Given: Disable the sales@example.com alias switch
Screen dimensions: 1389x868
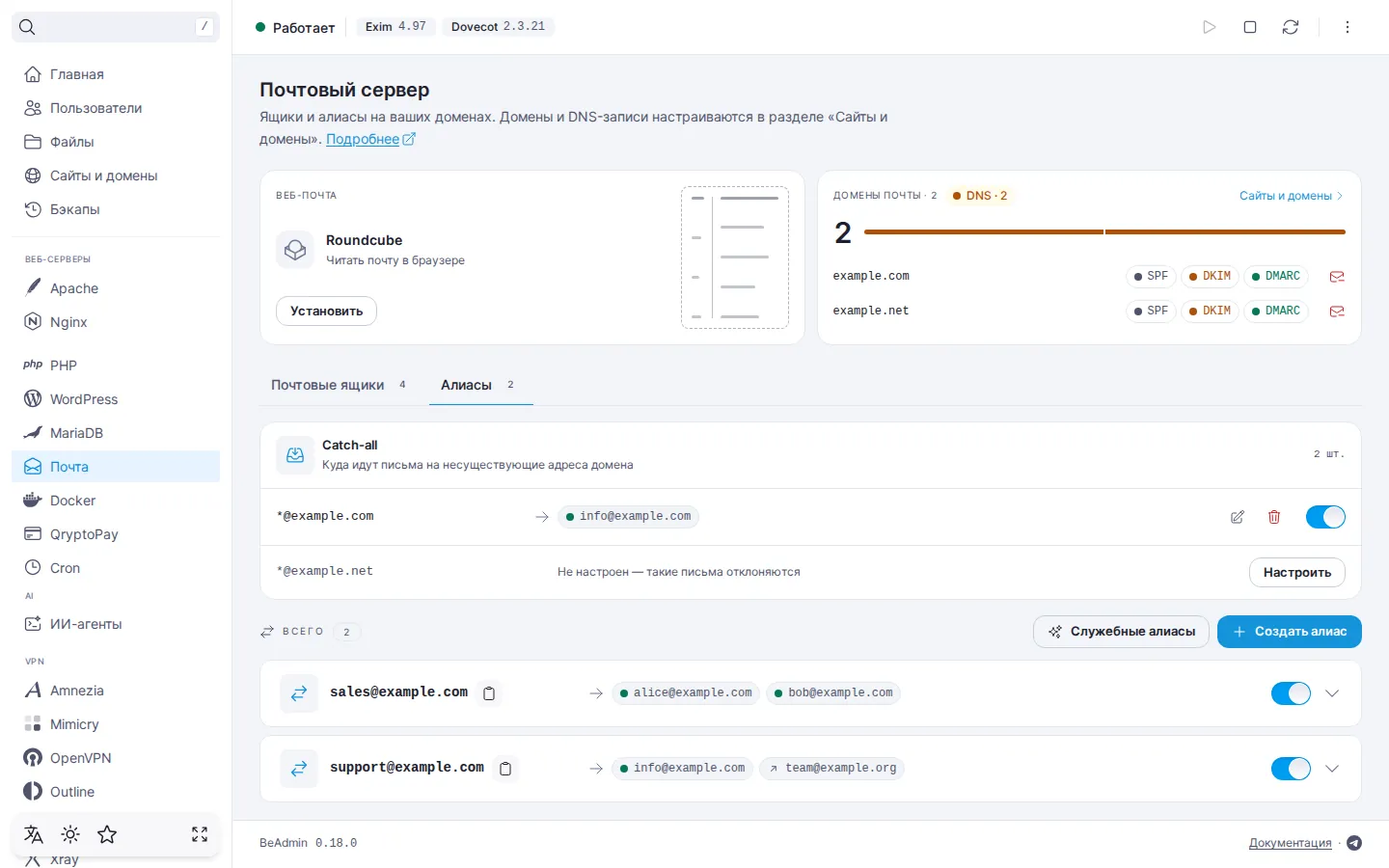Looking at the screenshot, I should point(1291,693).
